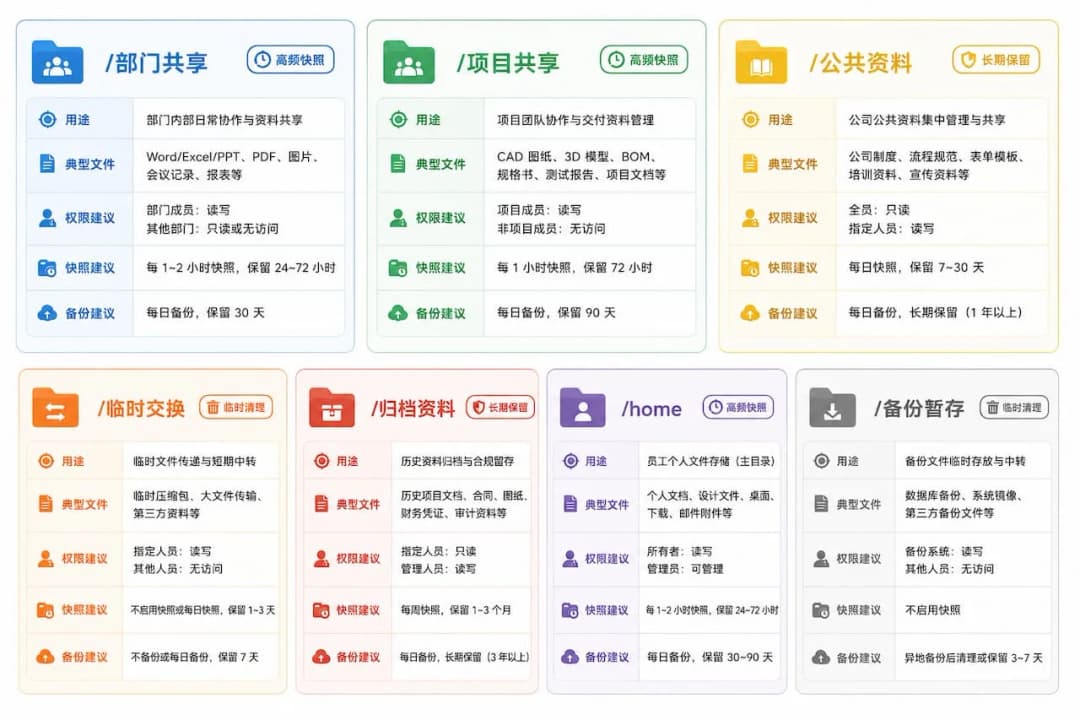Click the 备份建议 cloud icon in /公共资料
Screen dimensions: 1080x720
tap(750, 313)
